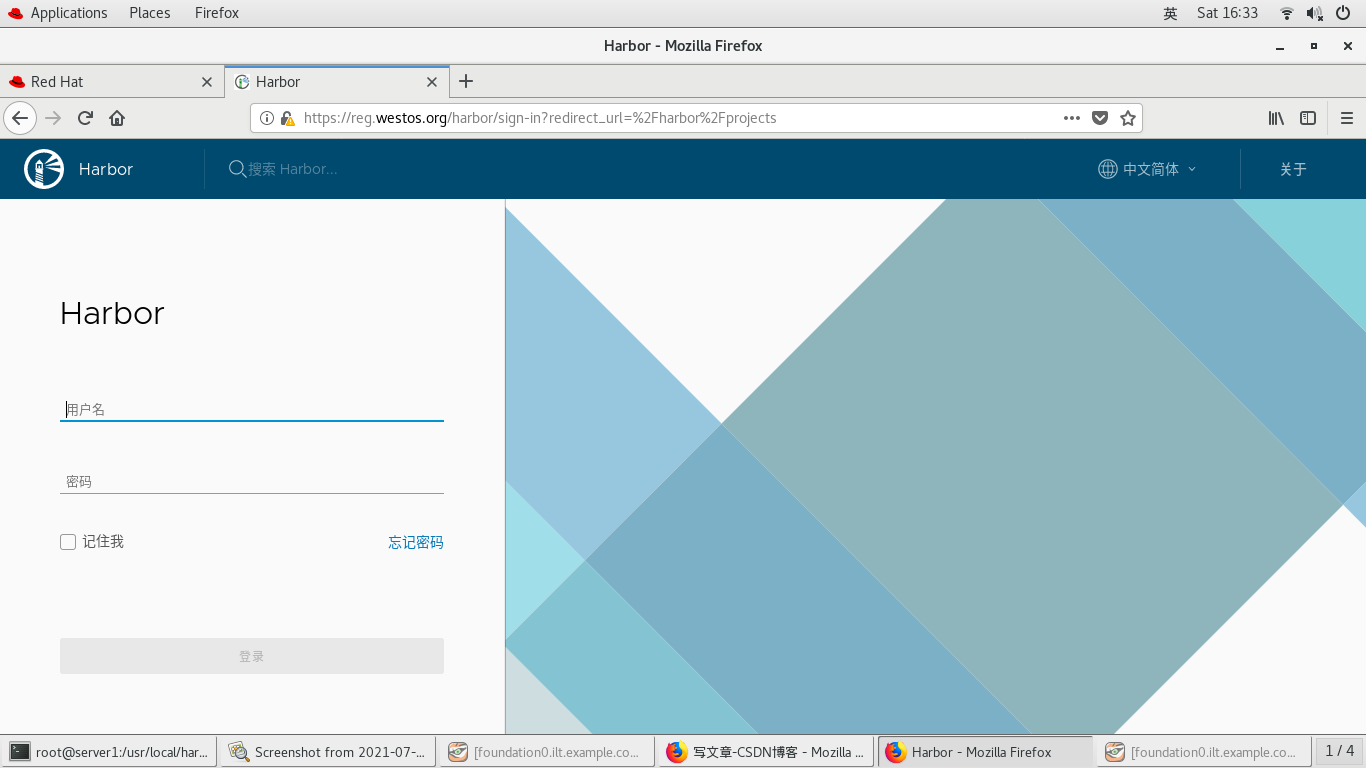The image size is (1366, 768).
Task: Open the Places menu
Action: coord(150,13)
